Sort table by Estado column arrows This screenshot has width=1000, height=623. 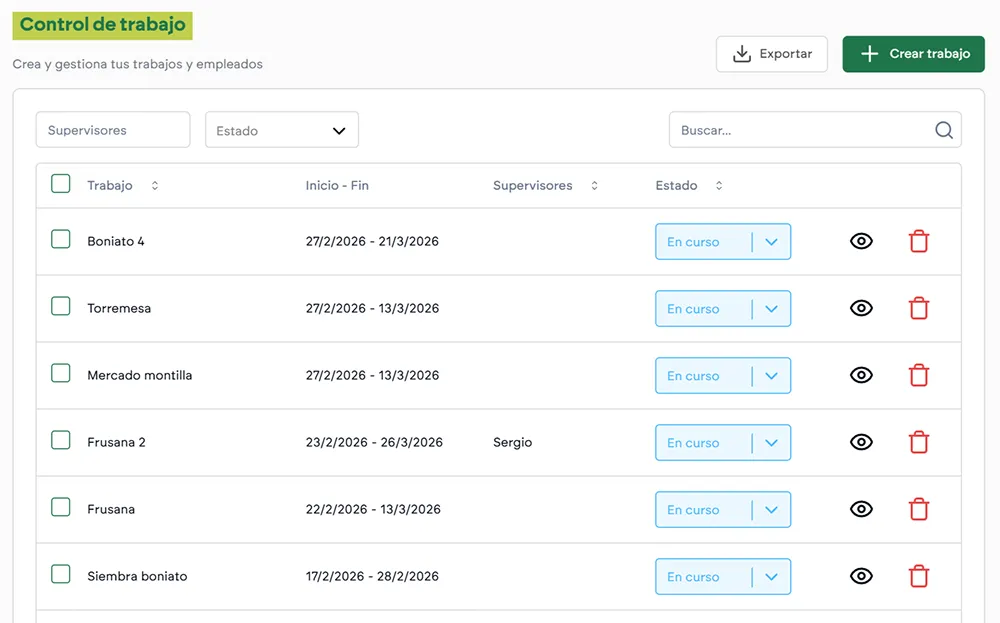click(718, 186)
